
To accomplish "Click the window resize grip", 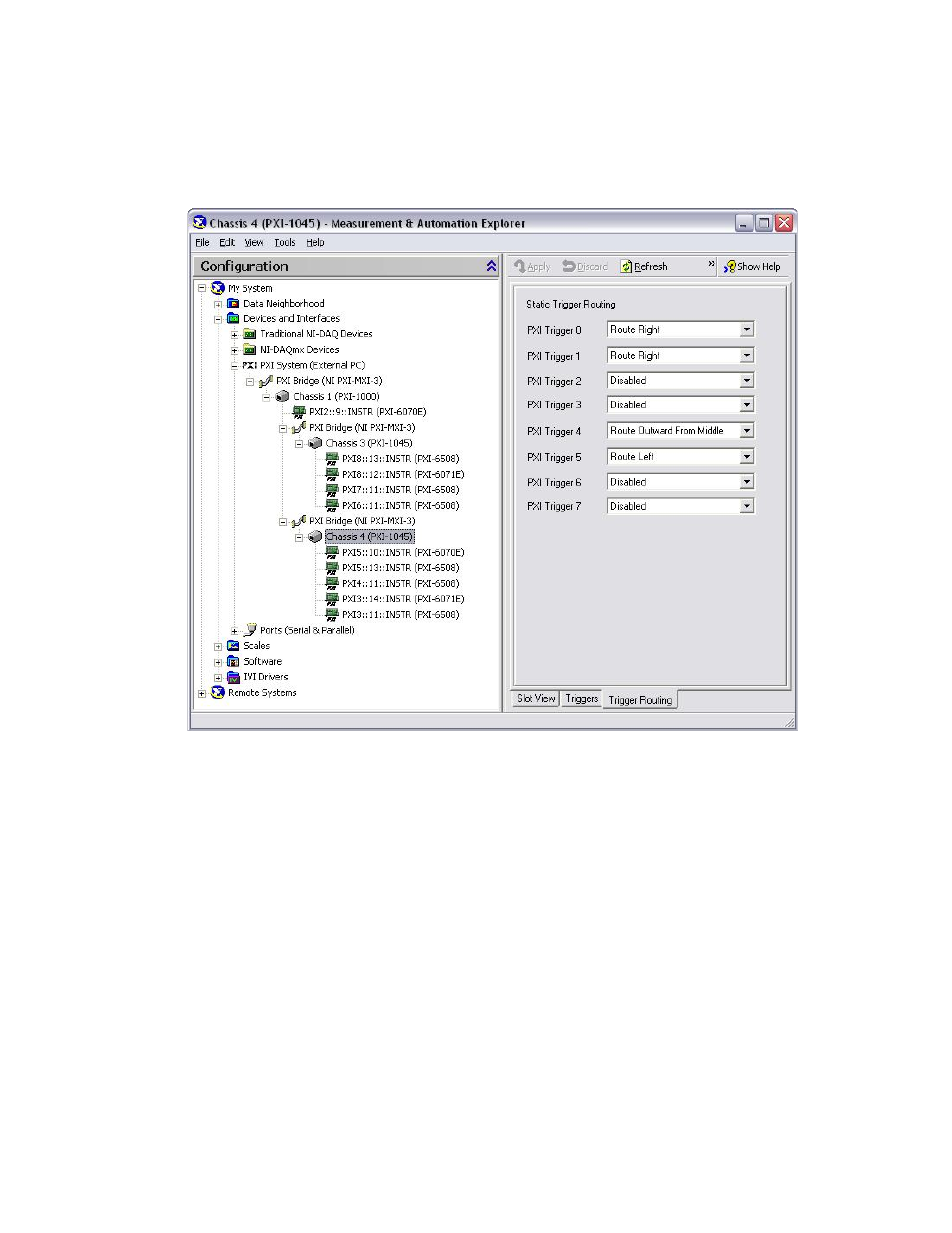I will tap(789, 722).
